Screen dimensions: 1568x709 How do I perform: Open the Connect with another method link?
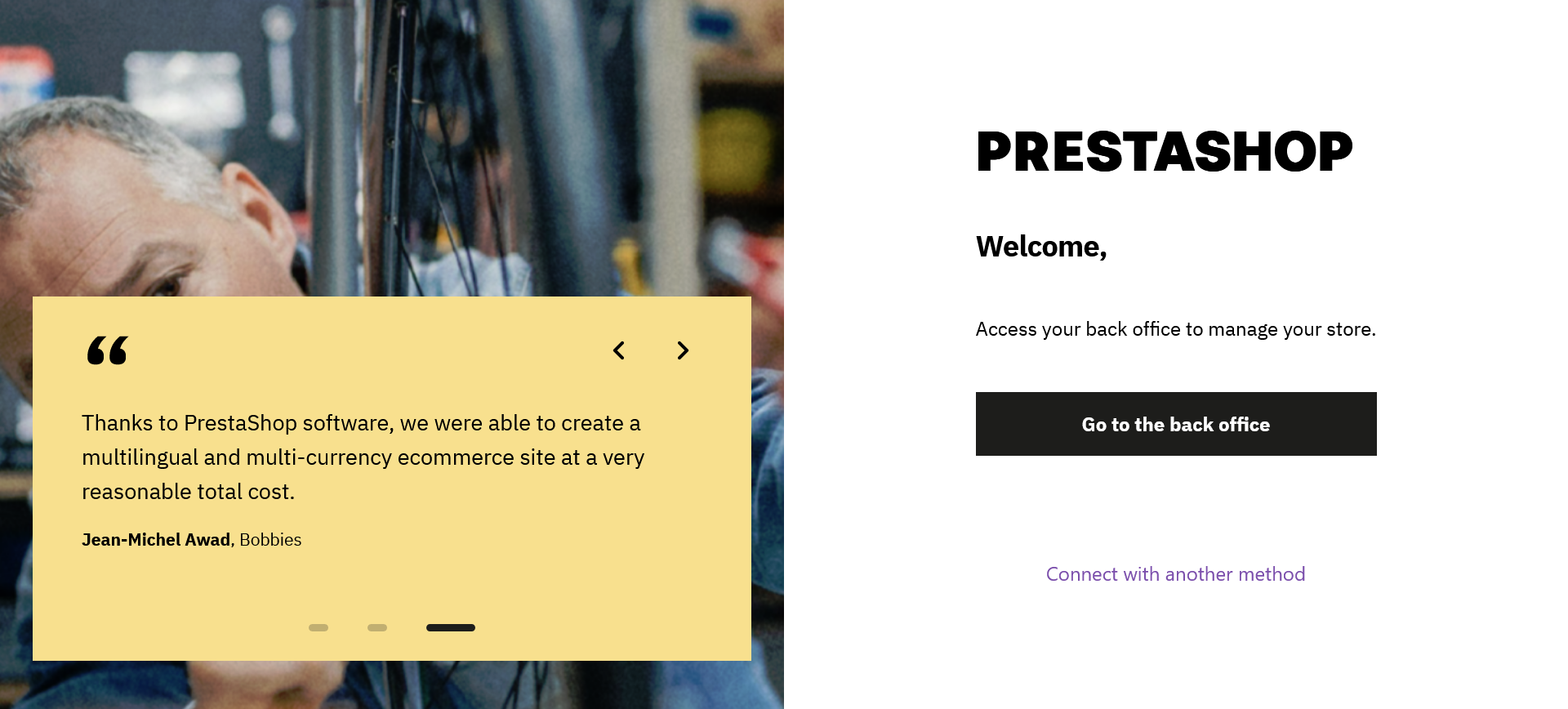point(1176,574)
